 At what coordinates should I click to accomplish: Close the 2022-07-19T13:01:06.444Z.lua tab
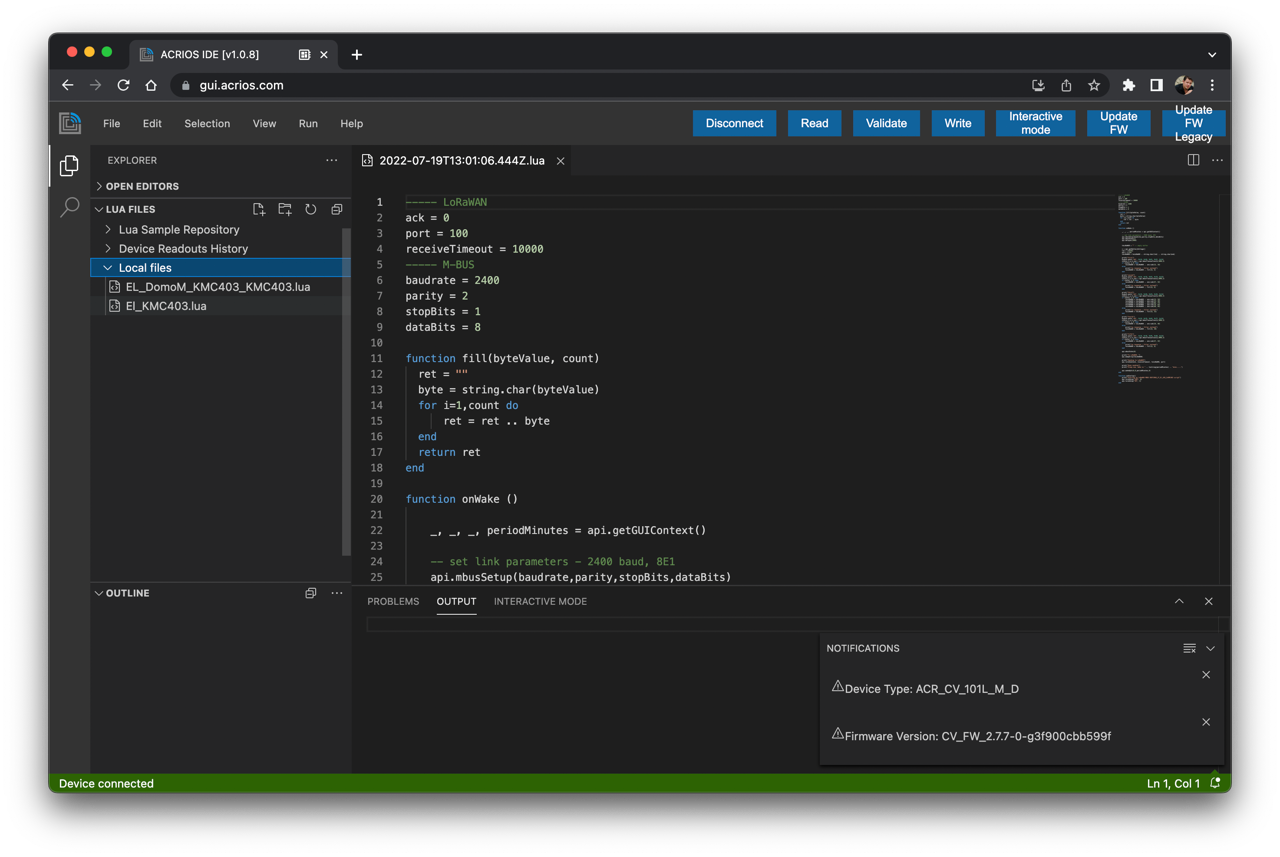pyautogui.click(x=561, y=161)
